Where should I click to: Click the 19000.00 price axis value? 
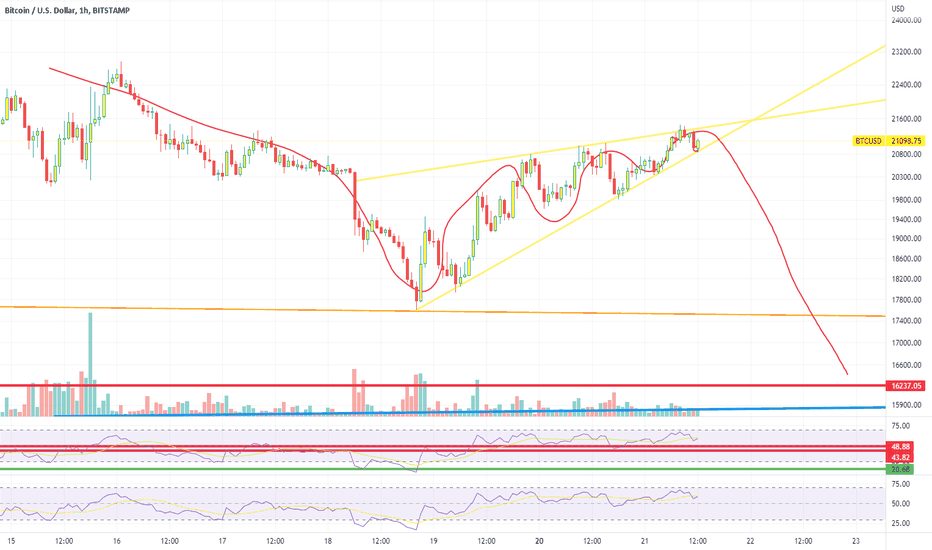(x=906, y=238)
